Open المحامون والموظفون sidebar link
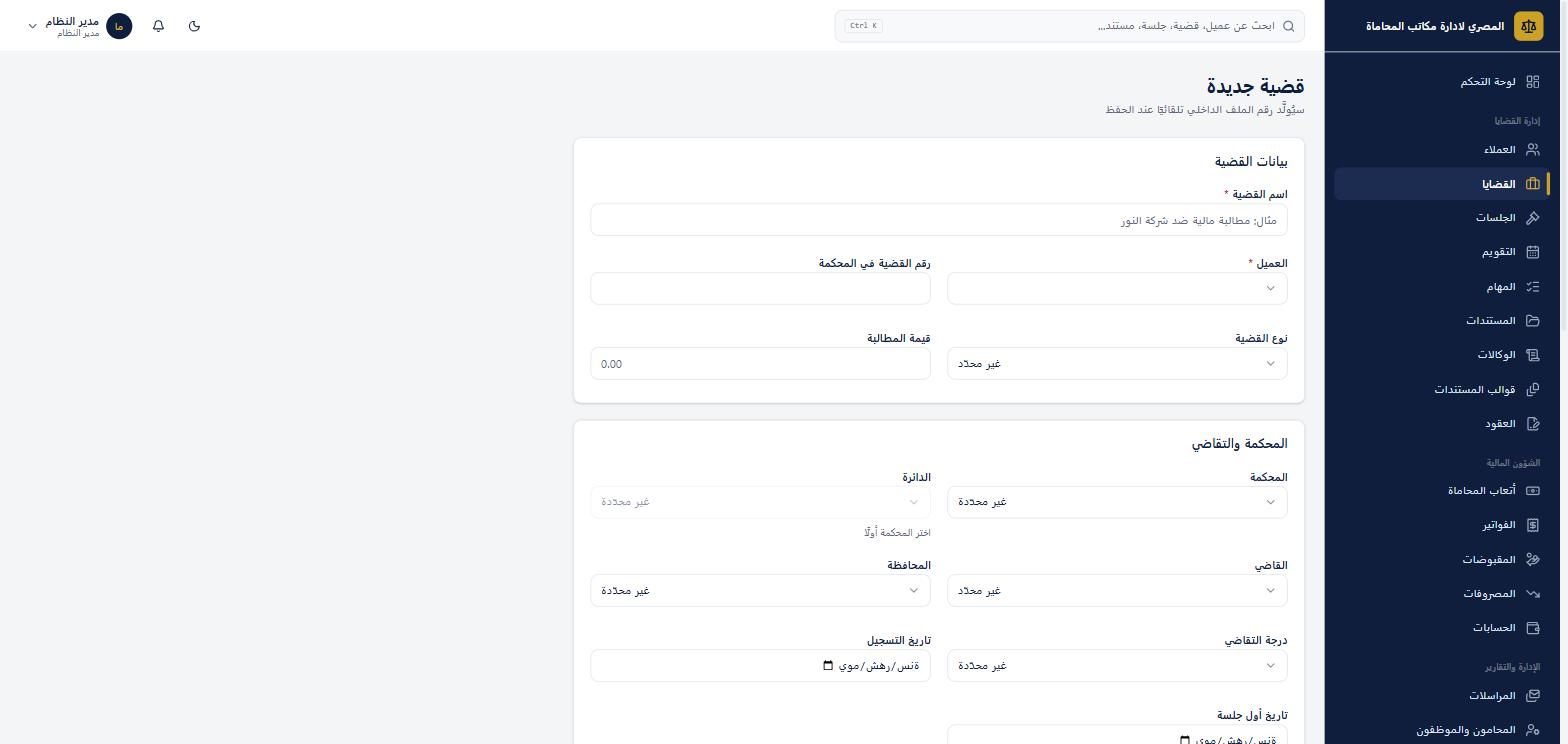Image resolution: width=1568 pixels, height=744 pixels. pos(1442,730)
